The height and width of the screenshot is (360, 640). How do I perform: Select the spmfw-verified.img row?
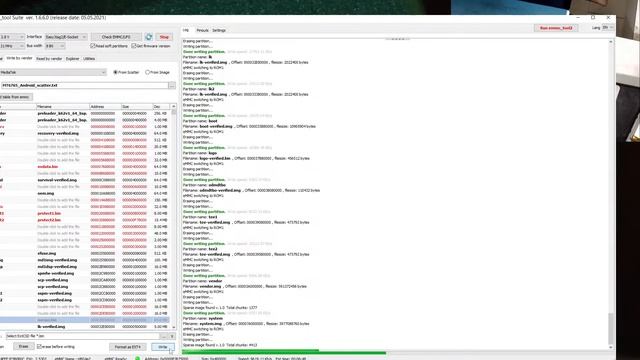coord(84,273)
